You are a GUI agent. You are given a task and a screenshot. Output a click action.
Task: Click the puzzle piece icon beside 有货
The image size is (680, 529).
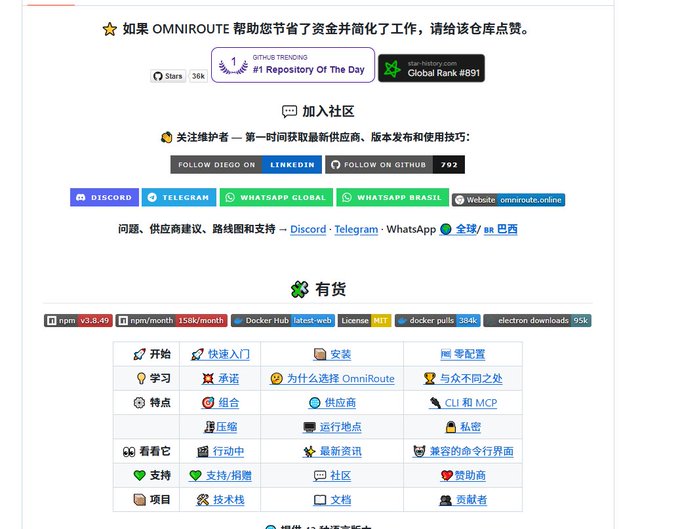point(300,289)
